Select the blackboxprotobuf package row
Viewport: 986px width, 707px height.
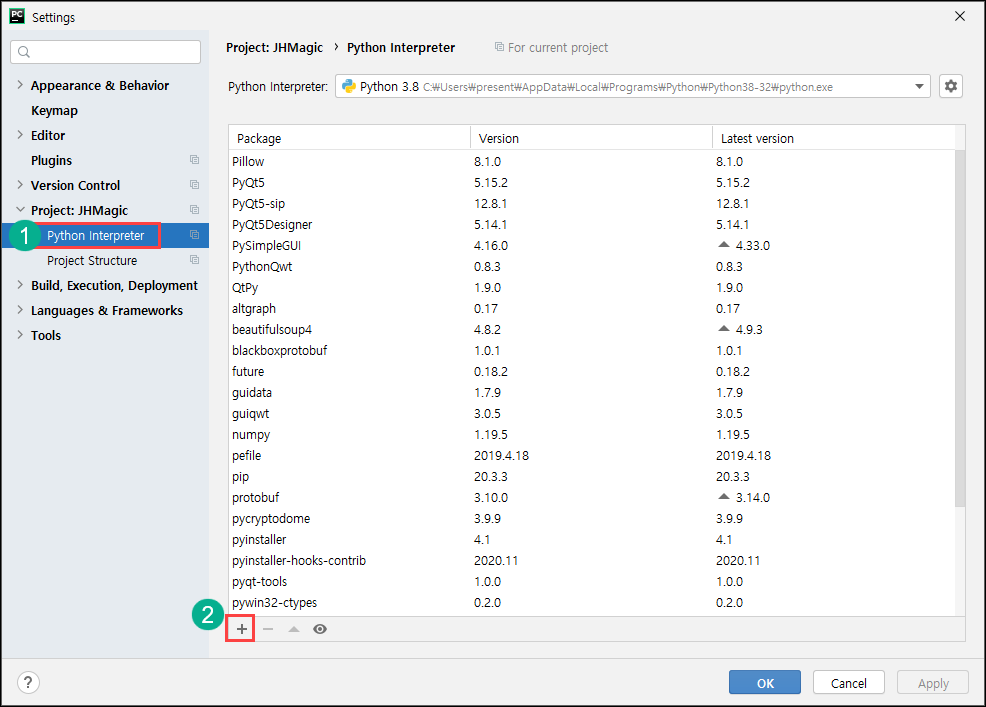591,350
